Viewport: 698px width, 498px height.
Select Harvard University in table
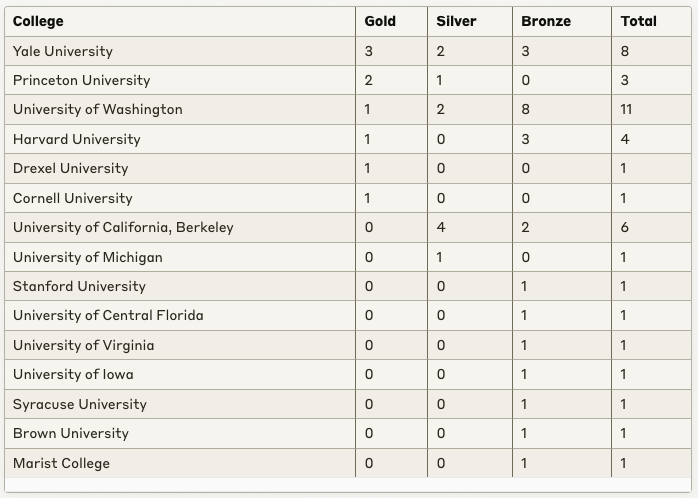180,139
